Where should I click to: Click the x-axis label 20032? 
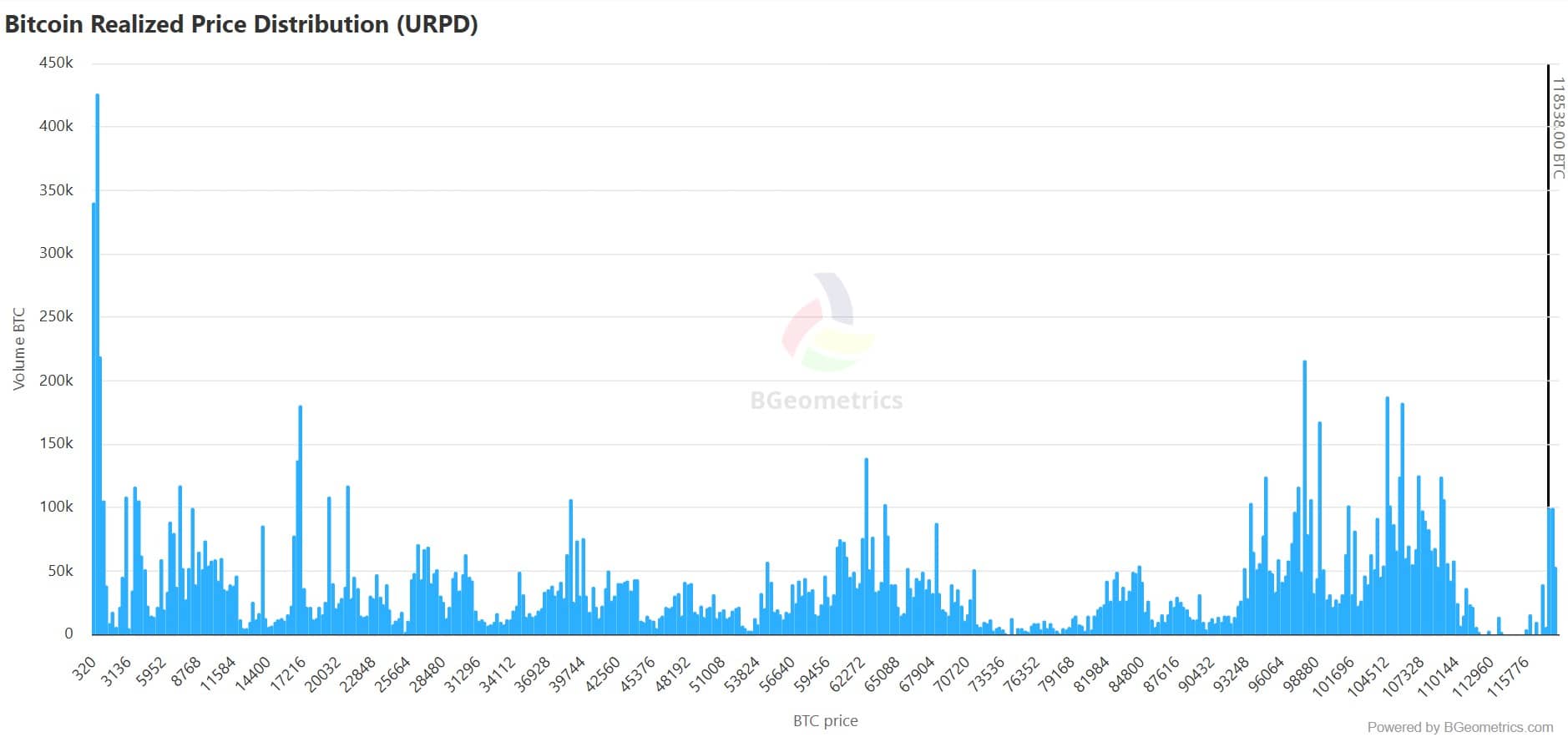(322, 674)
